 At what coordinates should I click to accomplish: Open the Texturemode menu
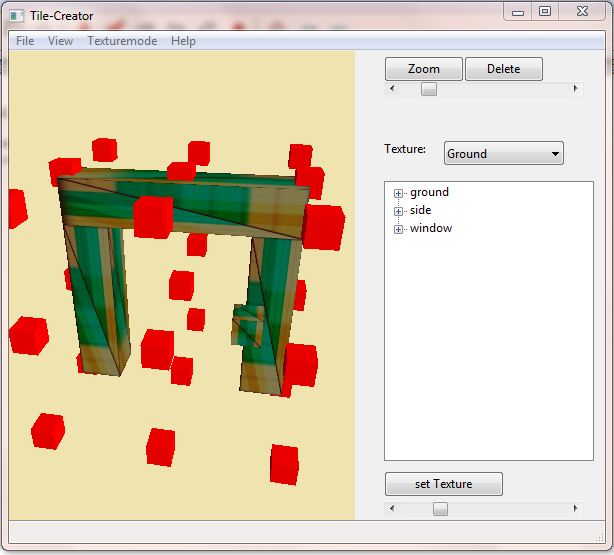tap(122, 41)
